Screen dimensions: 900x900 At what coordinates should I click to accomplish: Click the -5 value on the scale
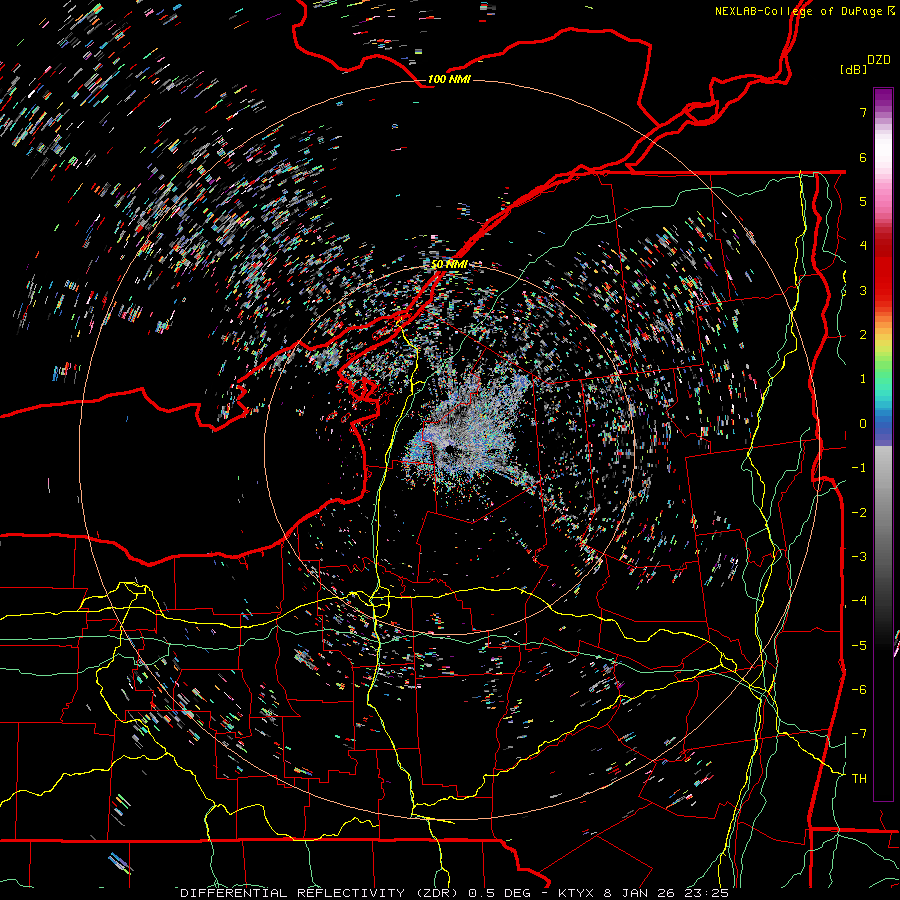pyautogui.click(x=859, y=646)
